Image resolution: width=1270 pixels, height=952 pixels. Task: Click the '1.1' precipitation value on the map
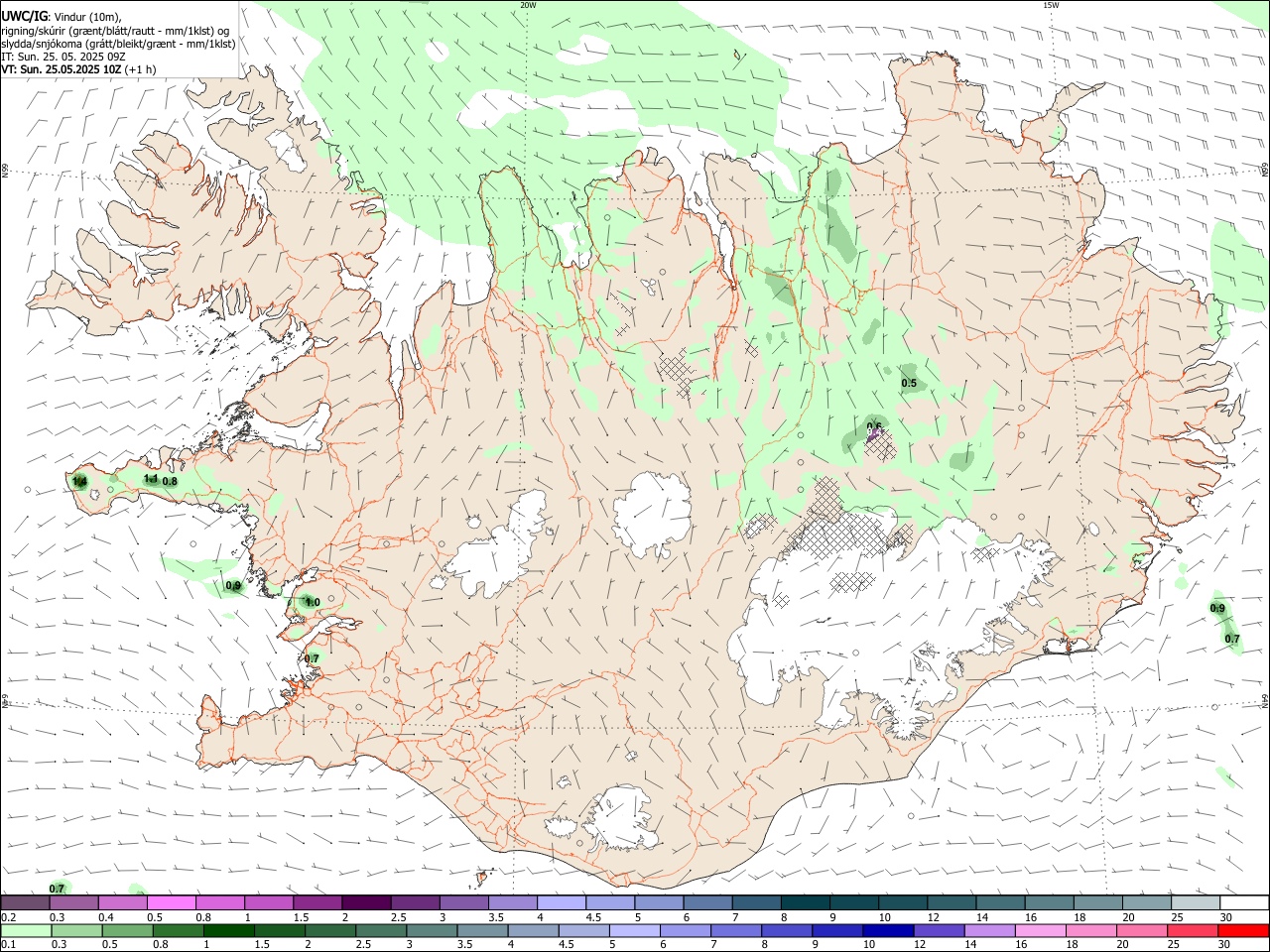click(151, 479)
